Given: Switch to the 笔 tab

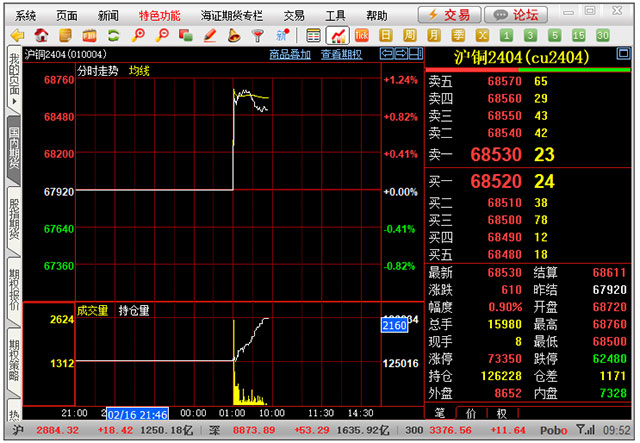Looking at the screenshot, I should (x=440, y=413).
